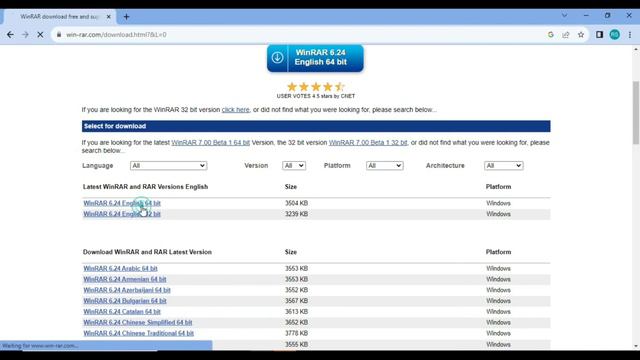Viewport: 640px width, 360px height.
Task: Download WinRAR 6.24 Bulgarian 64 bit
Action: [x=125, y=301]
